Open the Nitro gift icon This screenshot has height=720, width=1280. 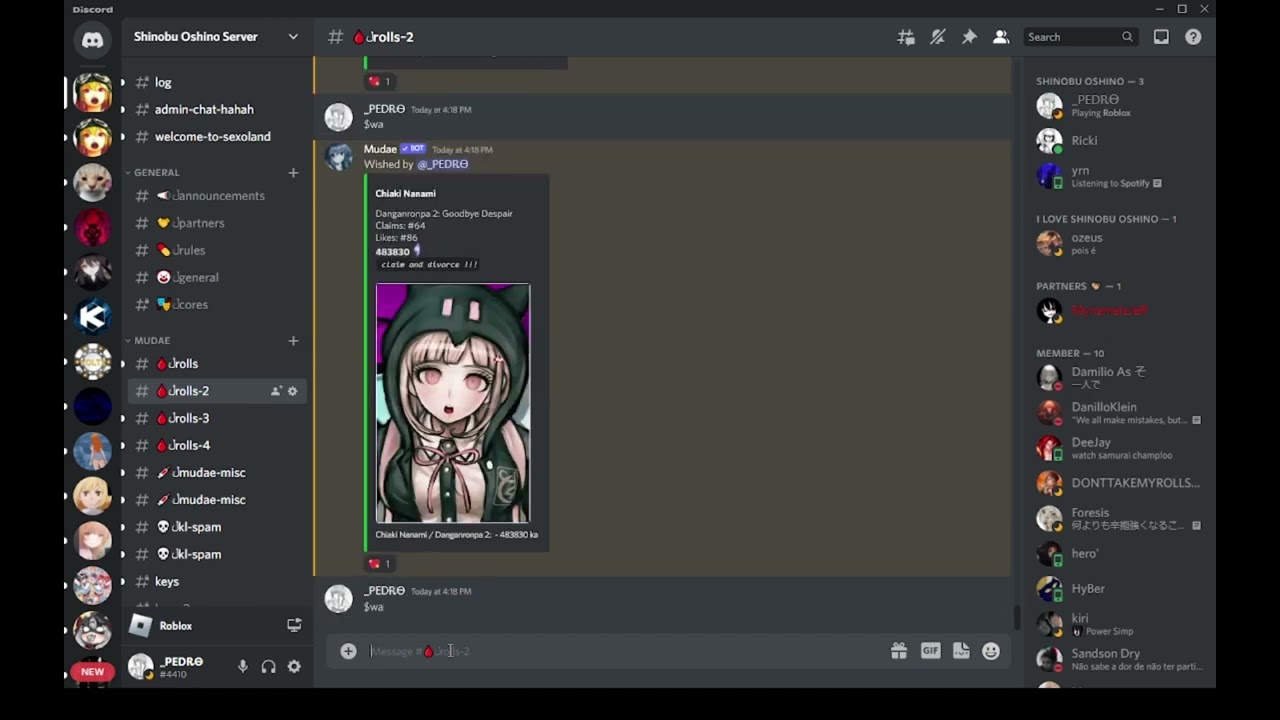coord(899,651)
